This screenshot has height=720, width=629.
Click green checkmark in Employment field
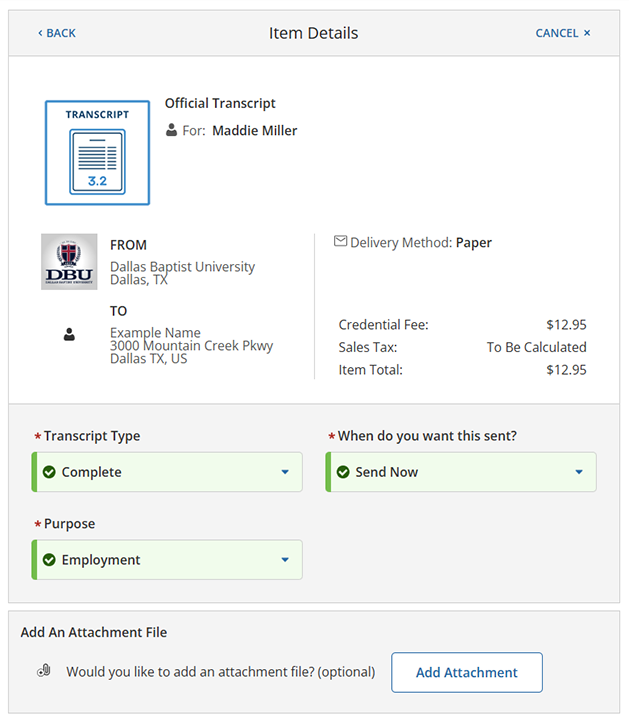[x=49, y=560]
